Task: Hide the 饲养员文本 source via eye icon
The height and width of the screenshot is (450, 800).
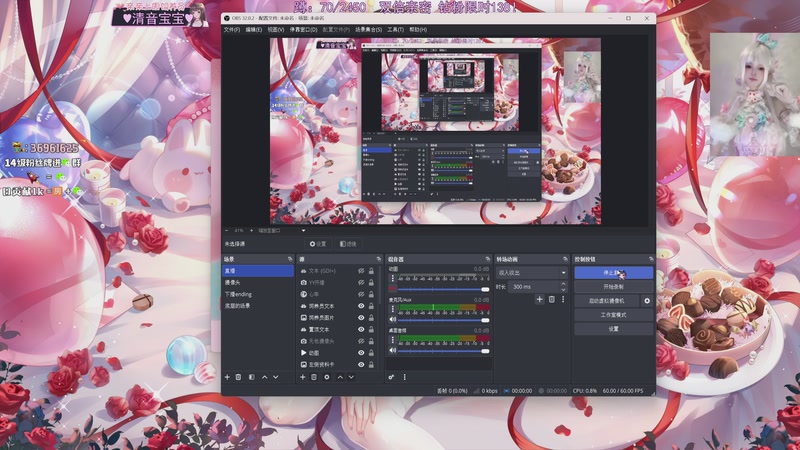Action: (361, 306)
